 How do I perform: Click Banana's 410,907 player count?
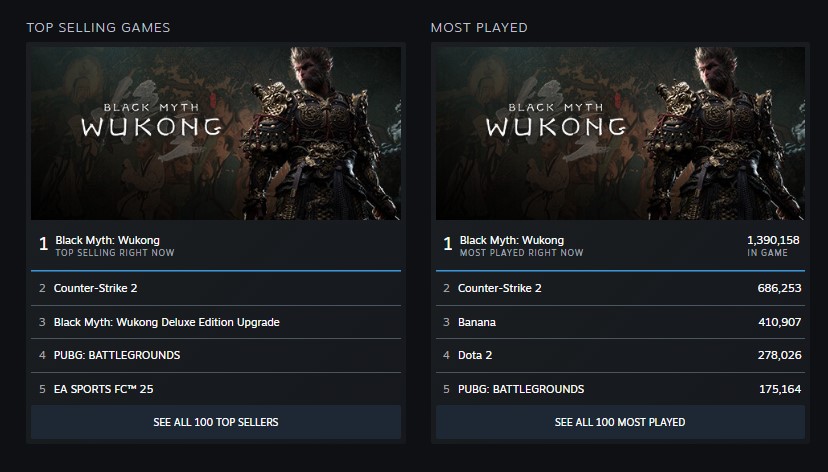point(780,322)
